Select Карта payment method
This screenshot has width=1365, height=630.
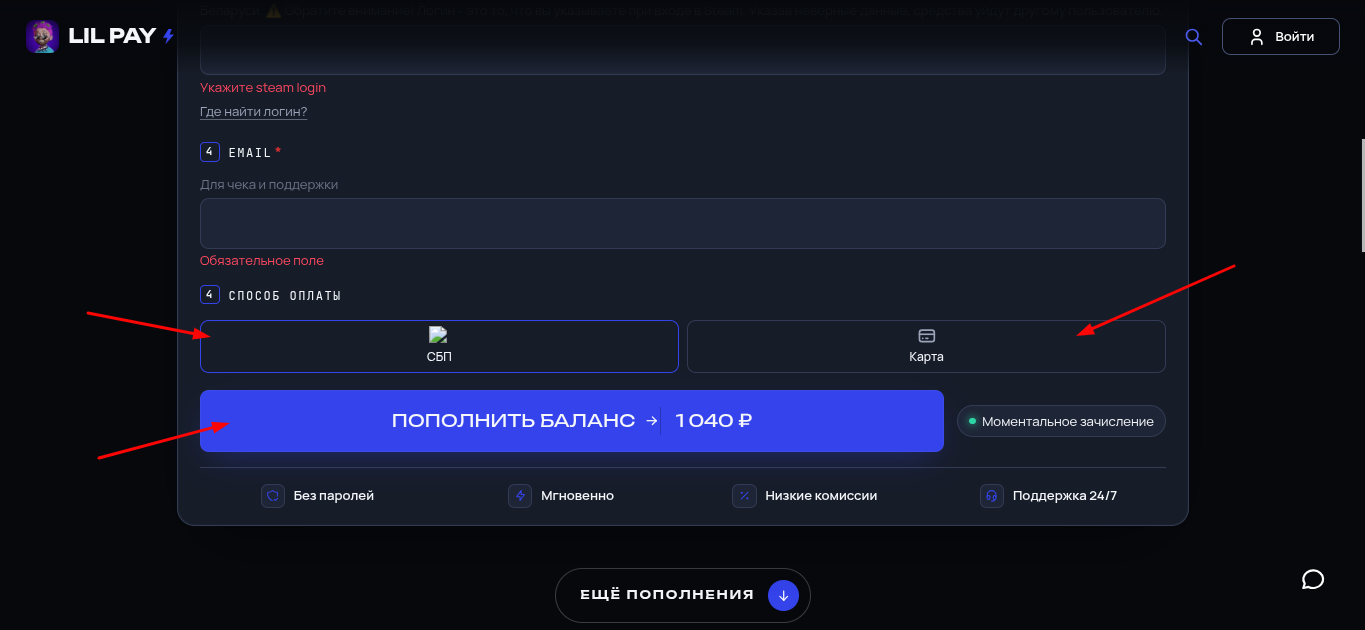(926, 346)
